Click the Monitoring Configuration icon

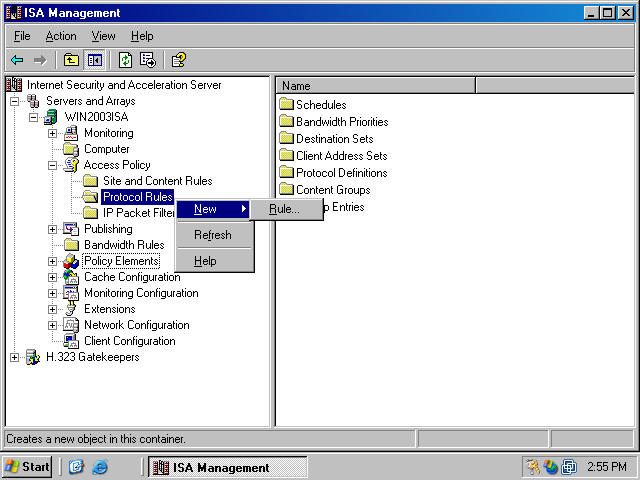click(x=71, y=293)
